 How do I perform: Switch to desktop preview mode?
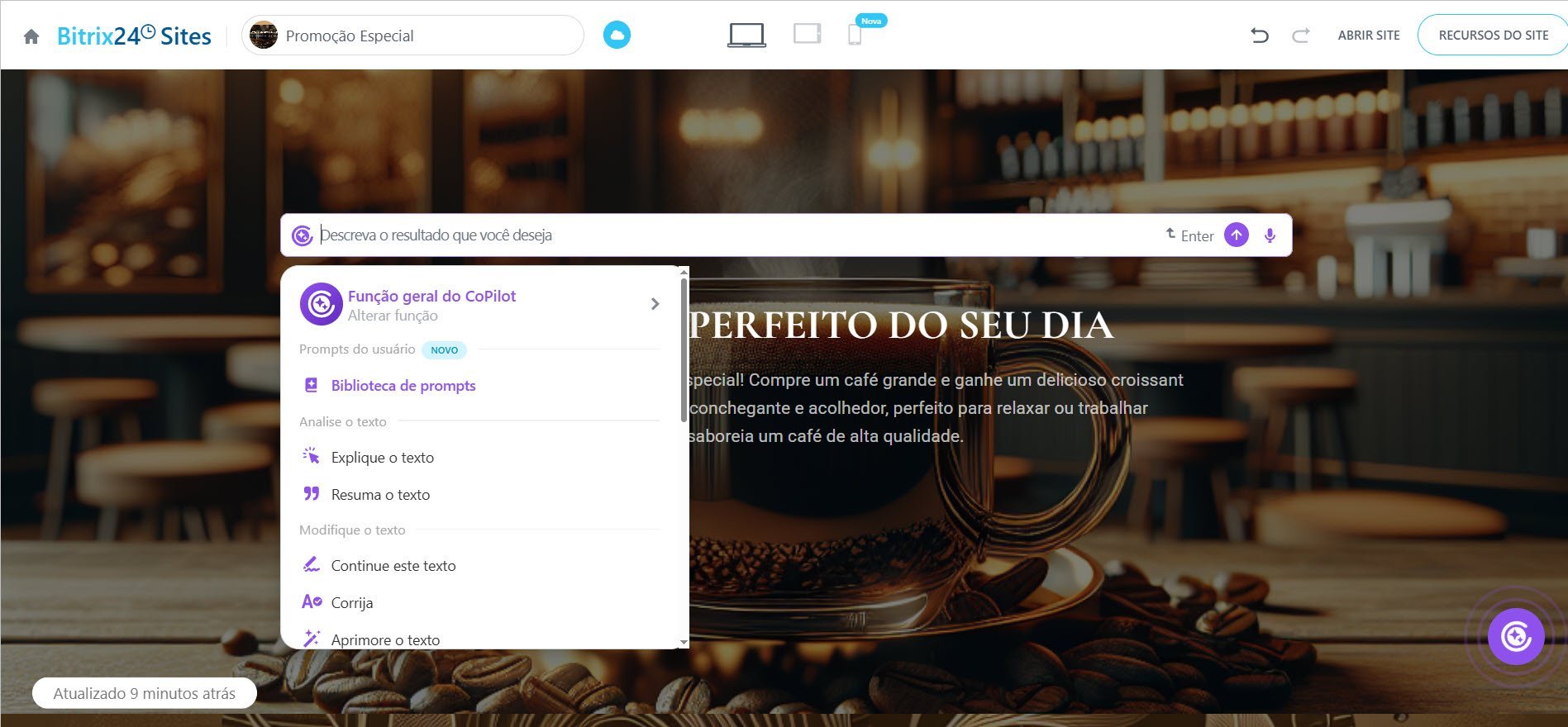click(x=746, y=36)
